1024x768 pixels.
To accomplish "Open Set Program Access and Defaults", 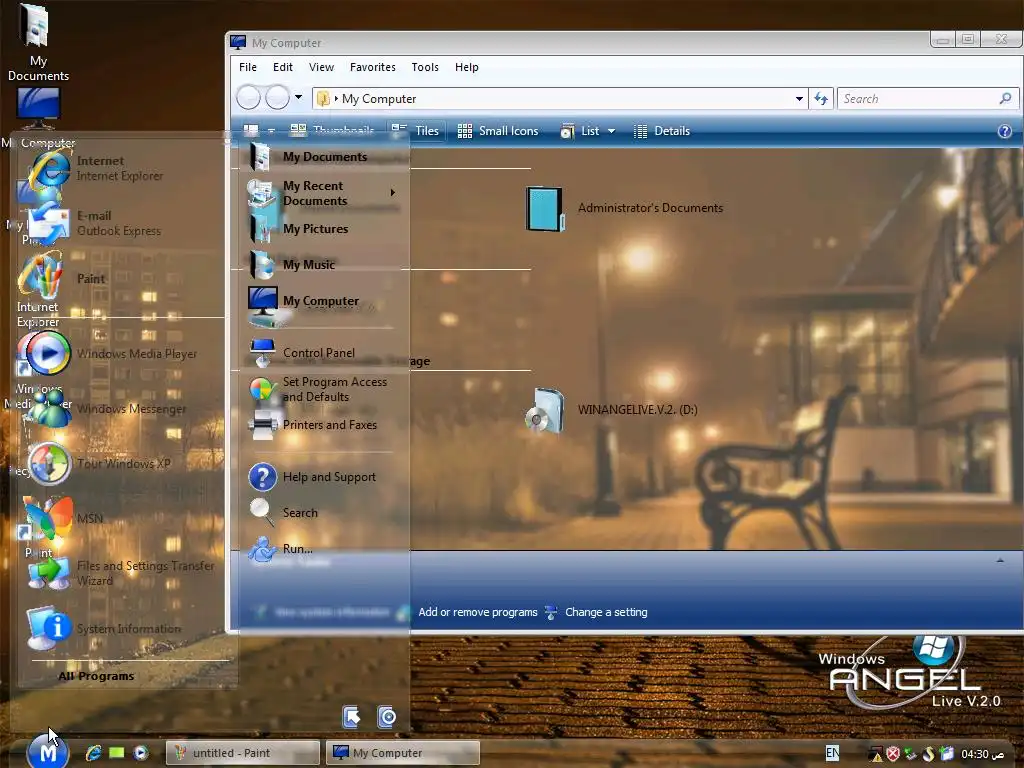I will coord(319,389).
